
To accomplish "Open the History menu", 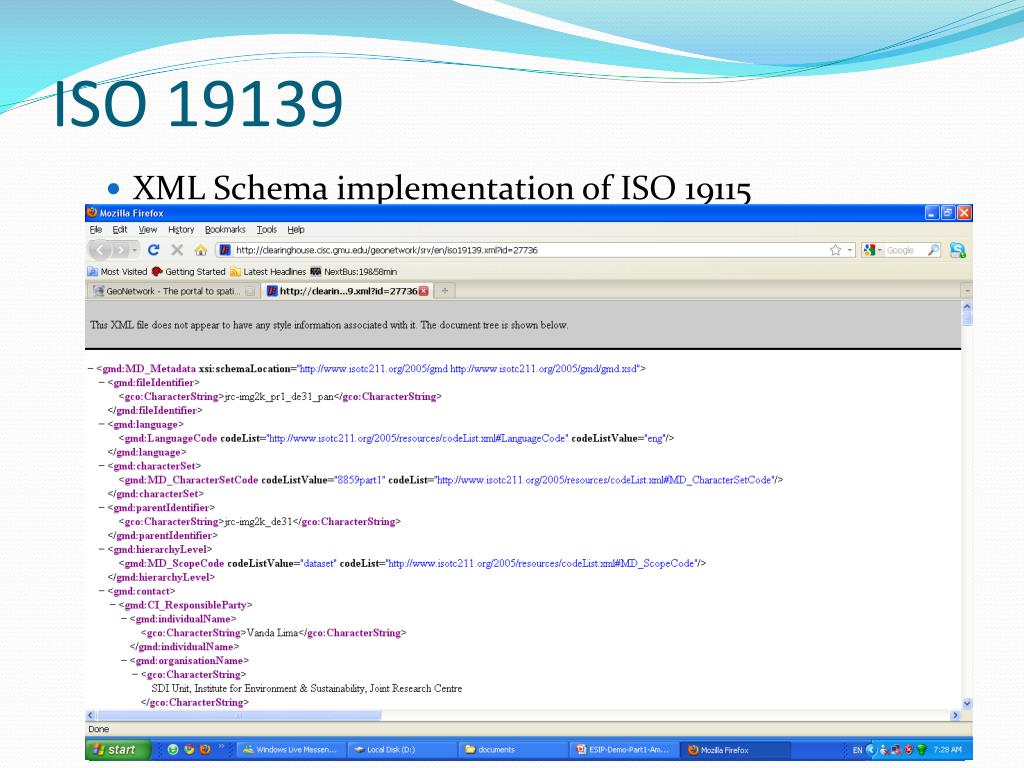I will tap(181, 230).
